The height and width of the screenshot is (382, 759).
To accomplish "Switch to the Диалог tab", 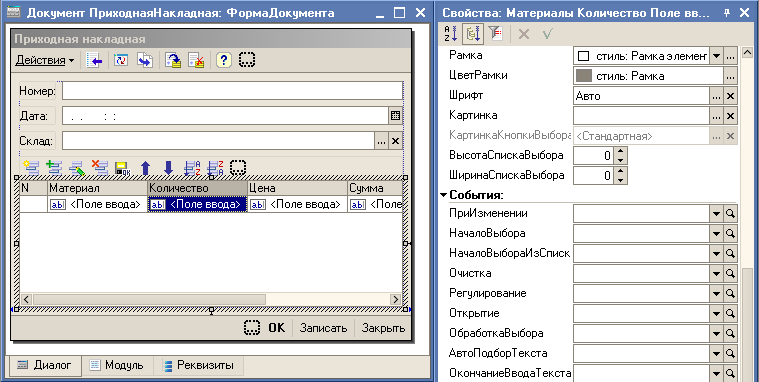I will coord(45,365).
